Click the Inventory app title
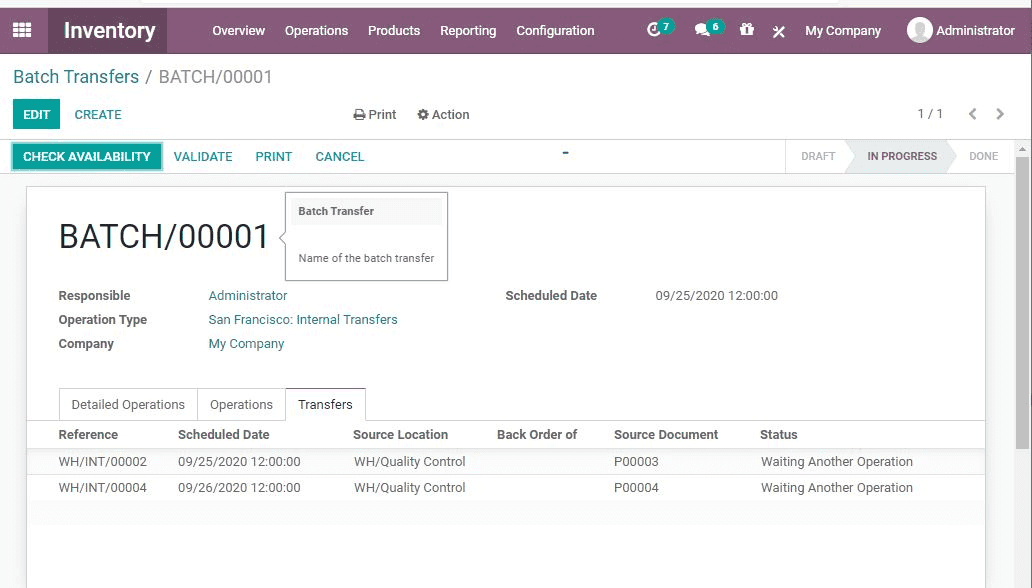The height and width of the screenshot is (588, 1032). coord(109,30)
